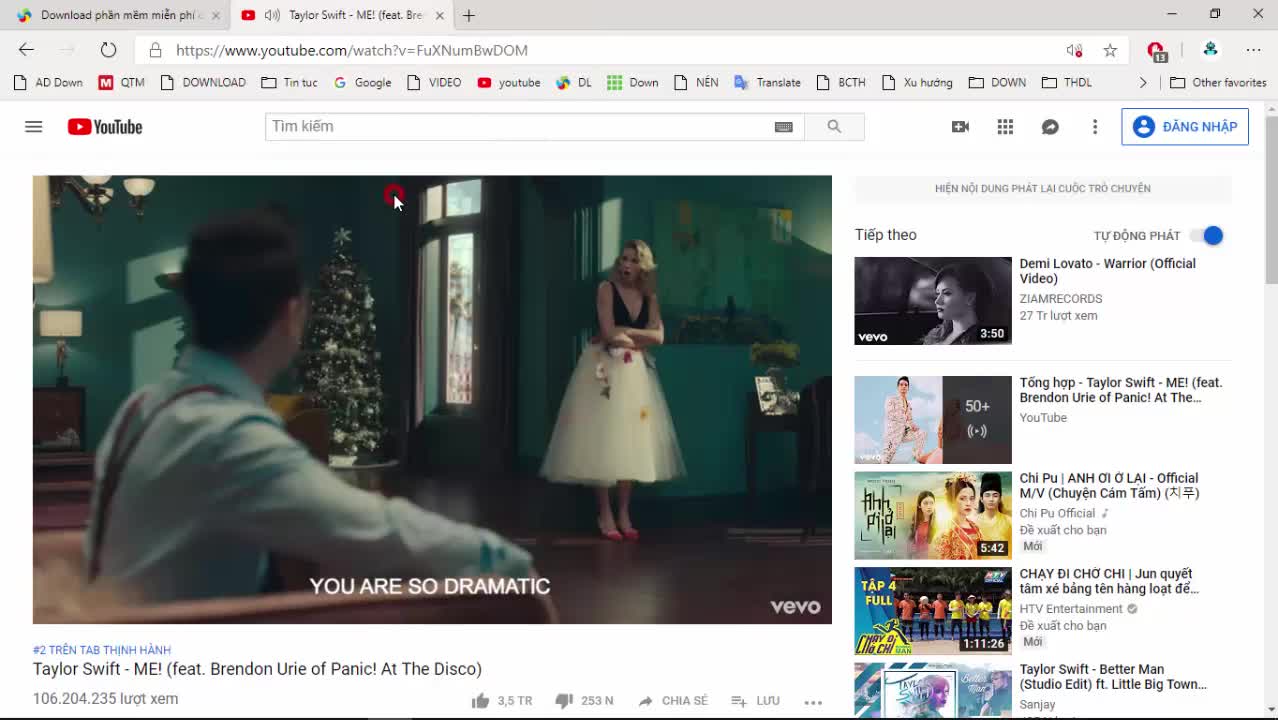Open the QTM bookmark
This screenshot has height=720, width=1278.
point(122,83)
